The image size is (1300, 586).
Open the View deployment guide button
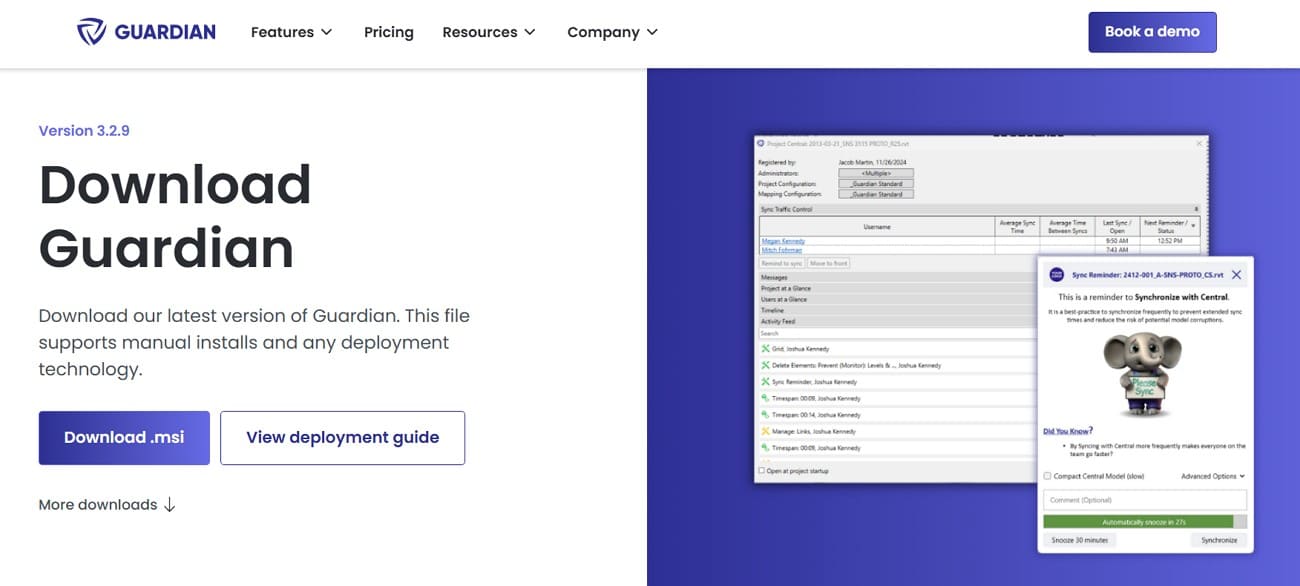342,438
